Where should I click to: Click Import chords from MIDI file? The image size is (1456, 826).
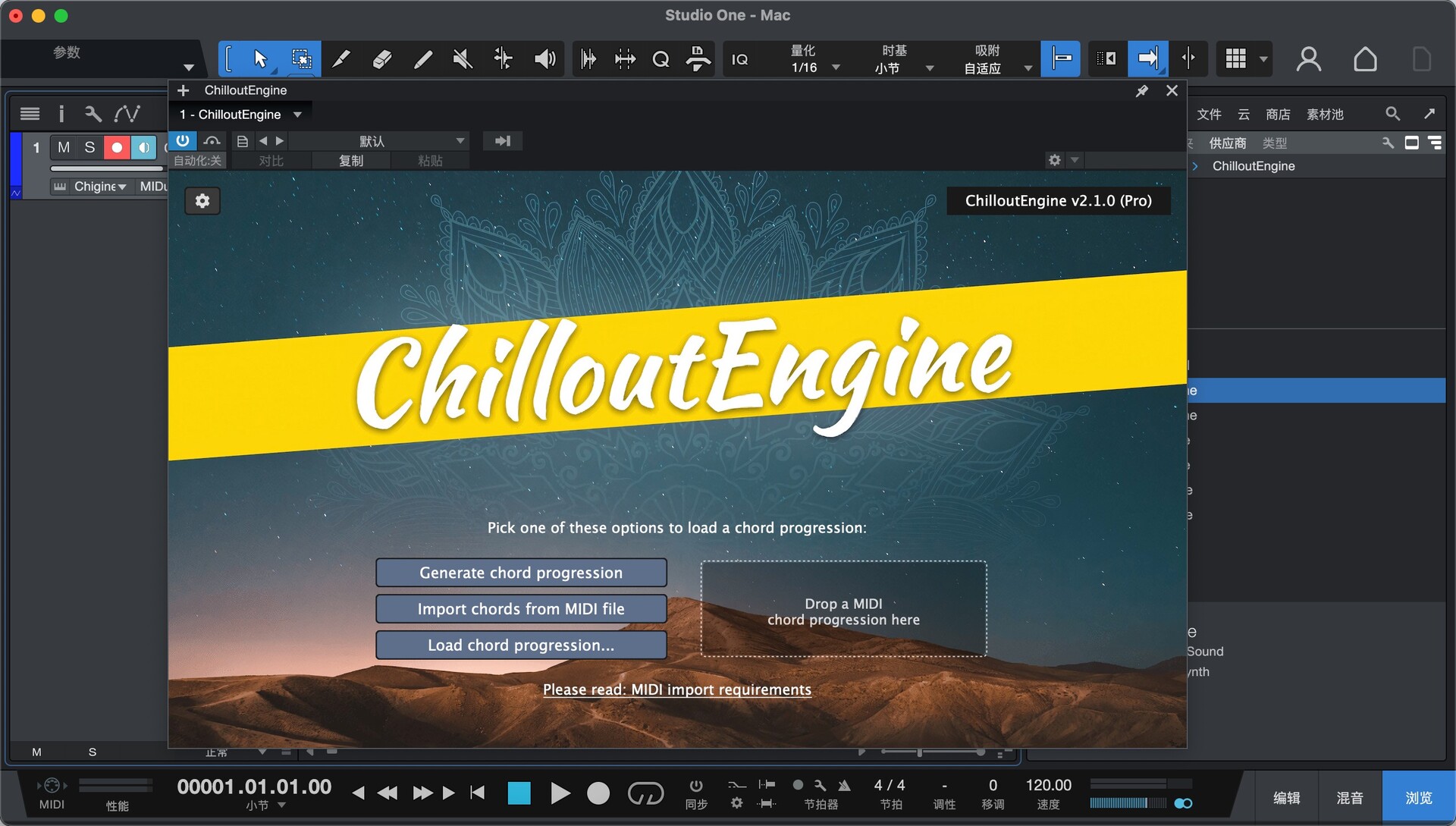[521, 609]
